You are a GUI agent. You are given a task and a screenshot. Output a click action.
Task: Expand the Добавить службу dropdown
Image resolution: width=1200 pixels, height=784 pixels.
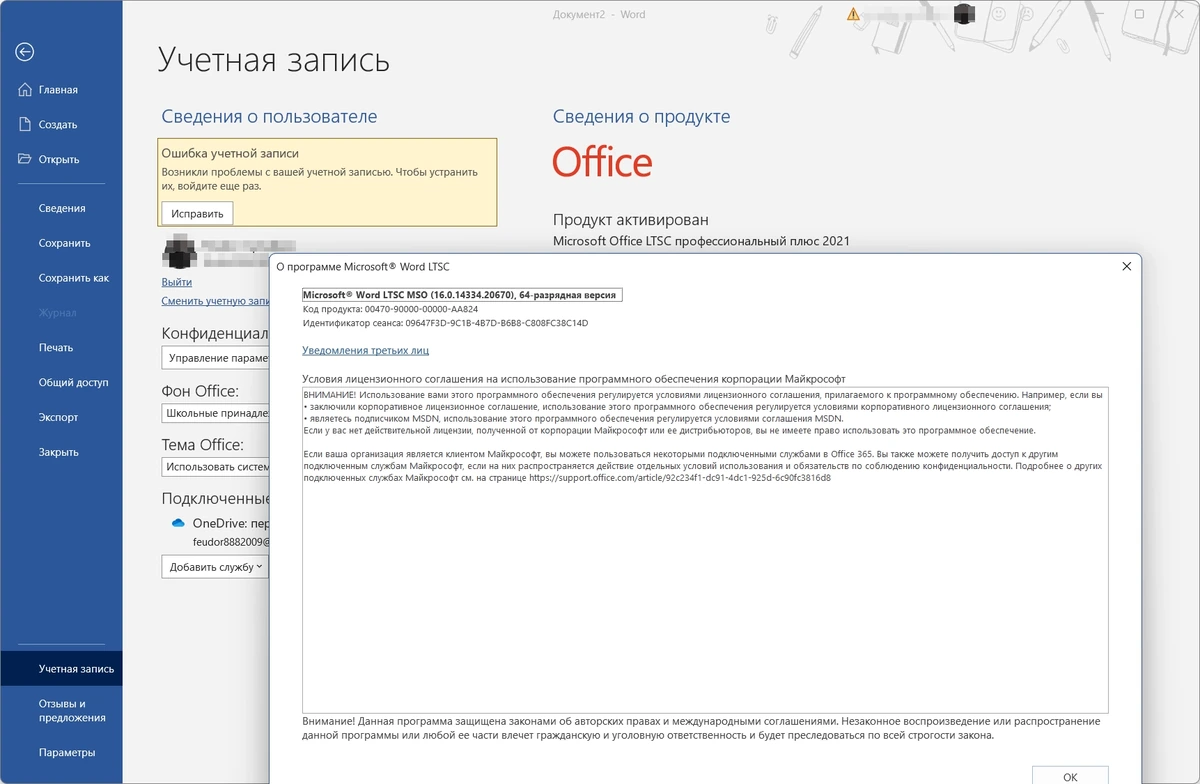click(x=215, y=567)
